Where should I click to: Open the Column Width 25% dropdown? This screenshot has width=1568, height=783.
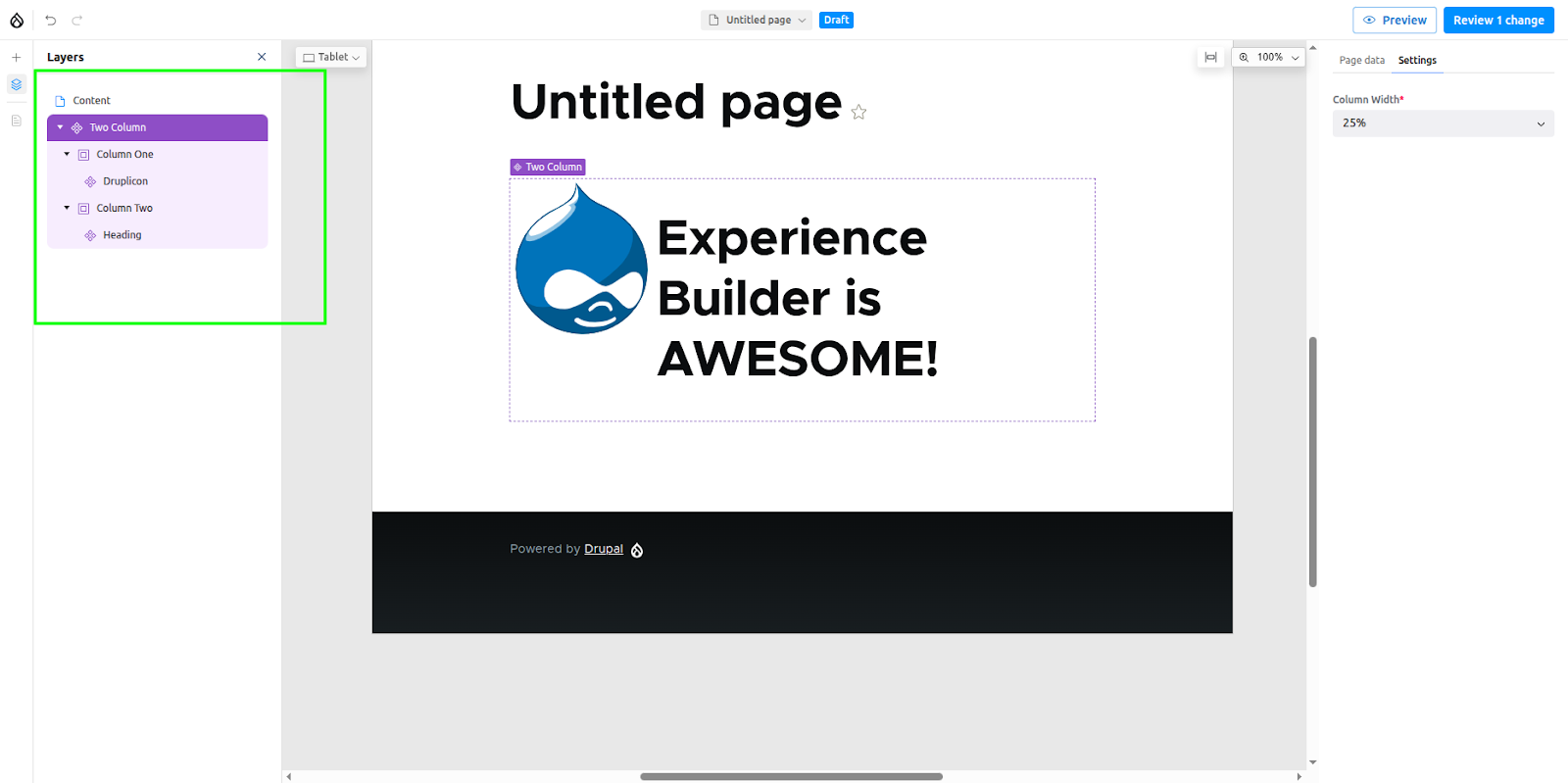(1443, 123)
